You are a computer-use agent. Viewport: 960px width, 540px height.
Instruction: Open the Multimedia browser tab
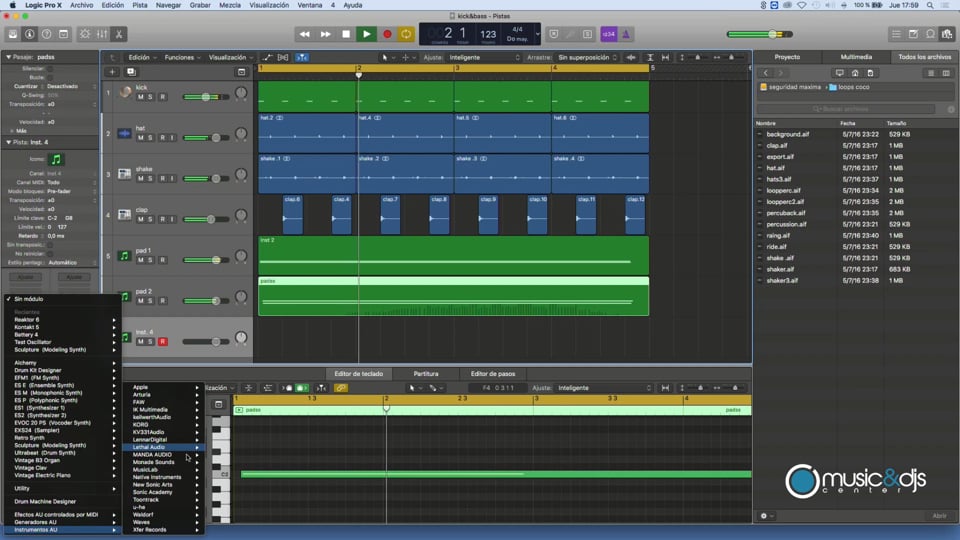856,57
